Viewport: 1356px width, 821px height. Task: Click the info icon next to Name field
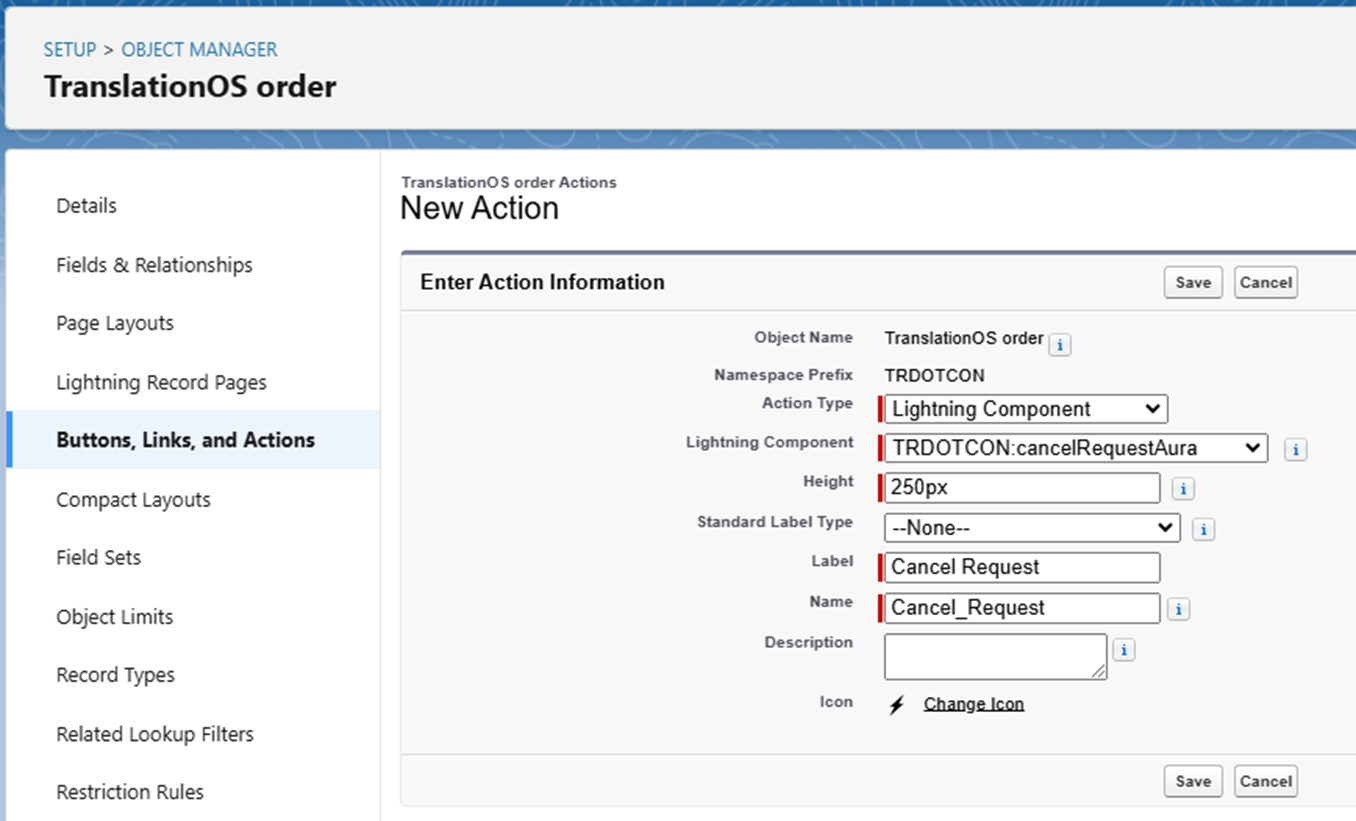pos(1179,609)
